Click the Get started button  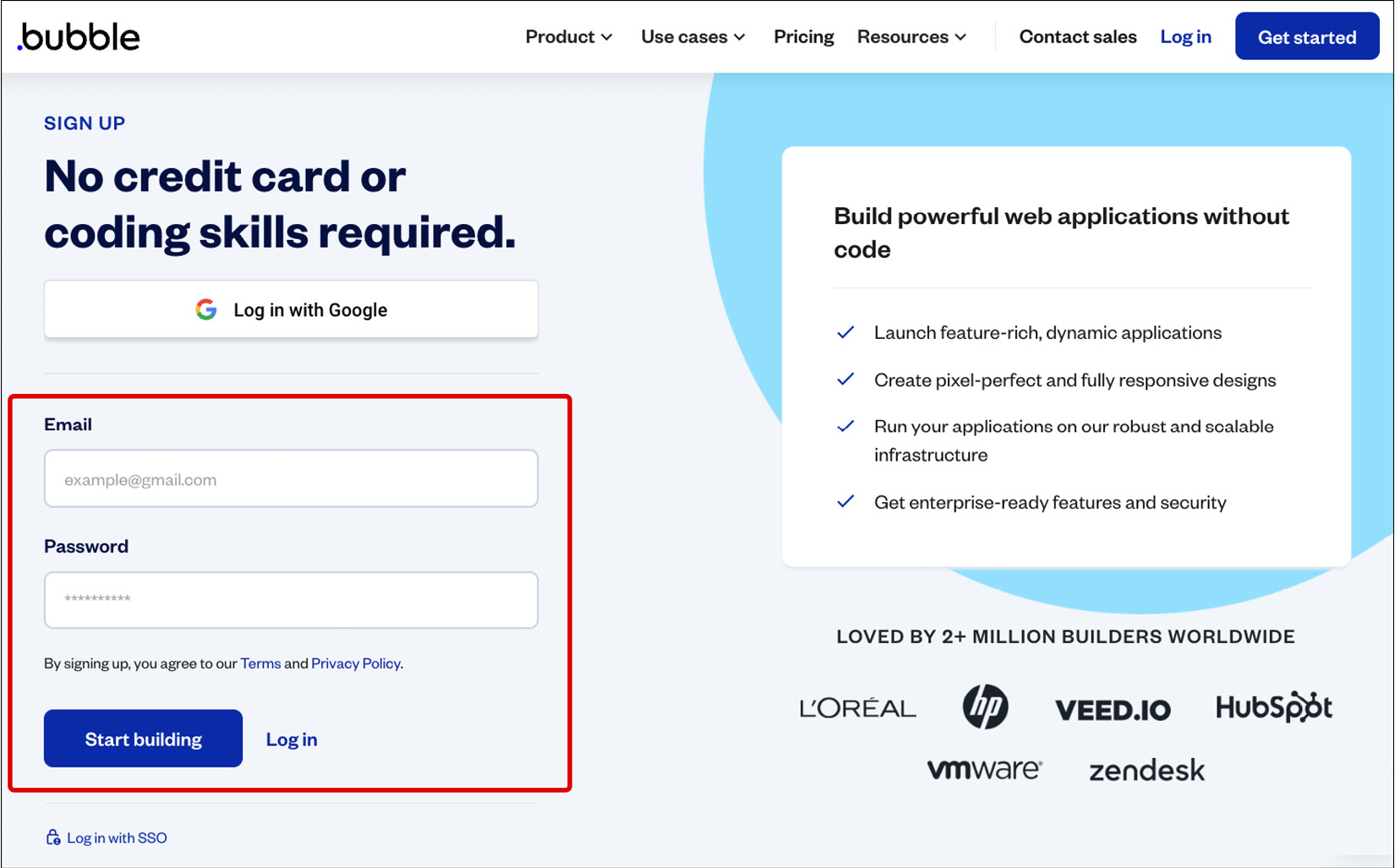[1306, 36]
